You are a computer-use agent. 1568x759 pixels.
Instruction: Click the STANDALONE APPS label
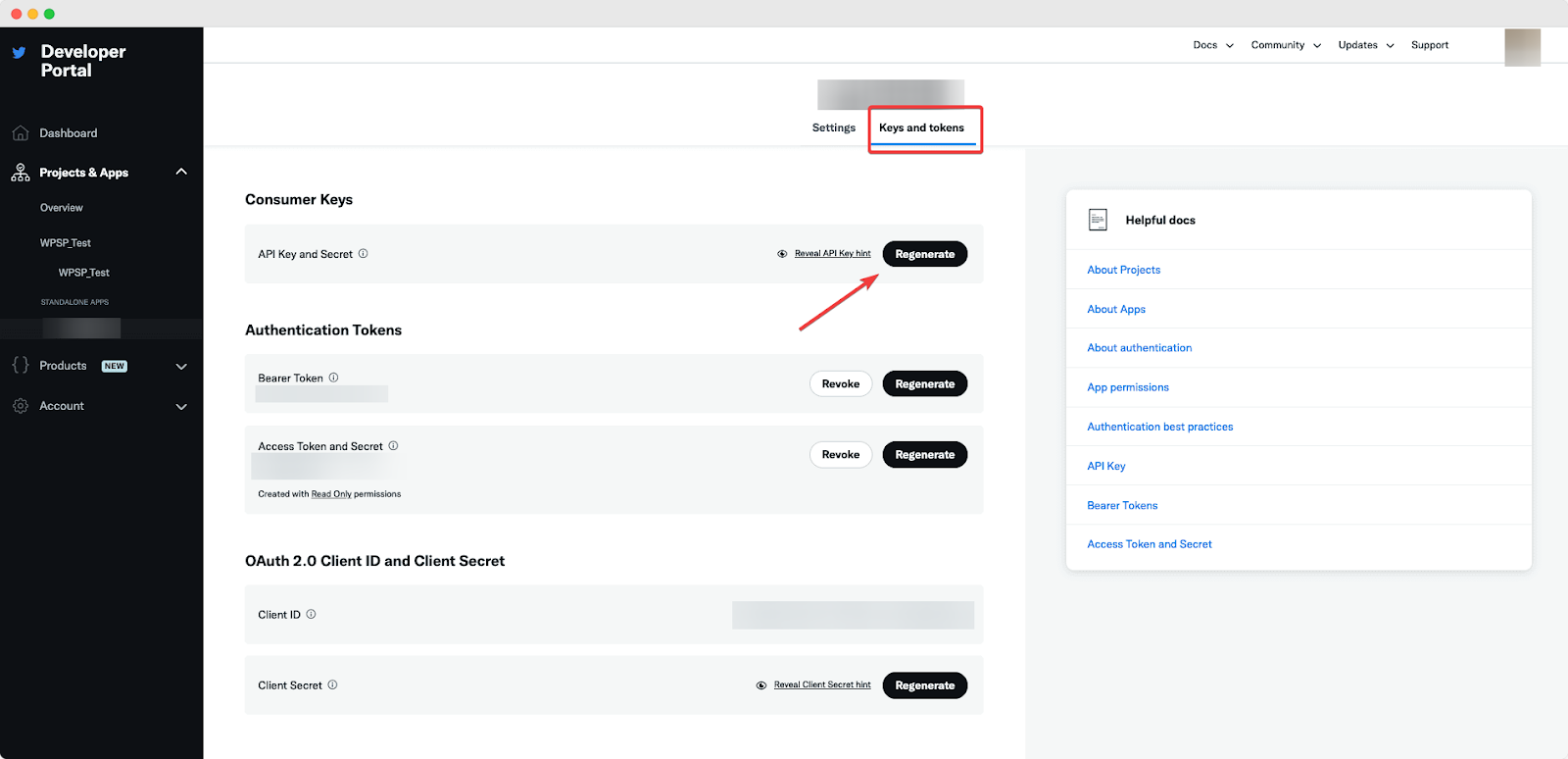point(74,302)
